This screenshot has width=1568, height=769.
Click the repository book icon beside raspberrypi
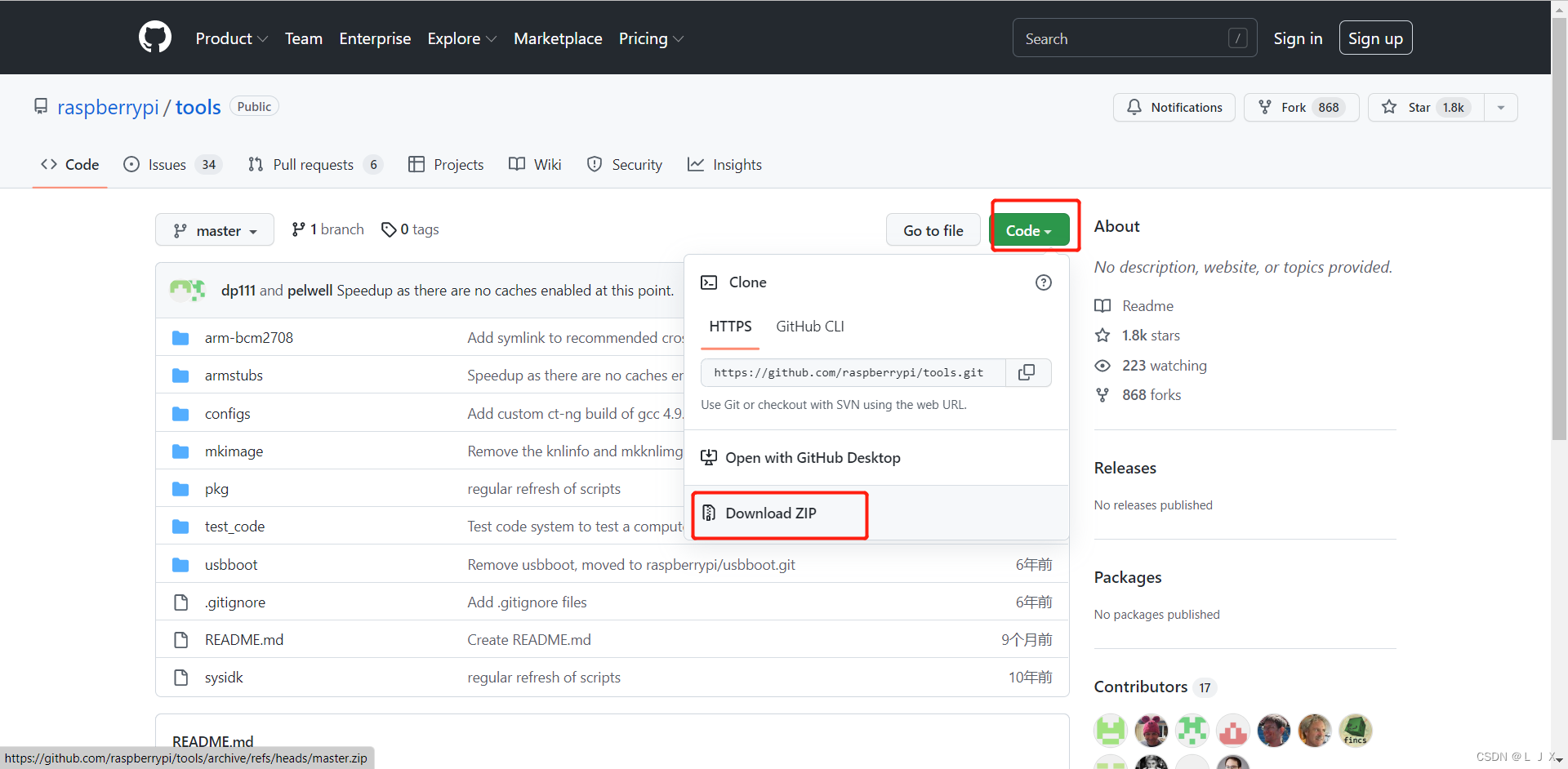click(41, 106)
